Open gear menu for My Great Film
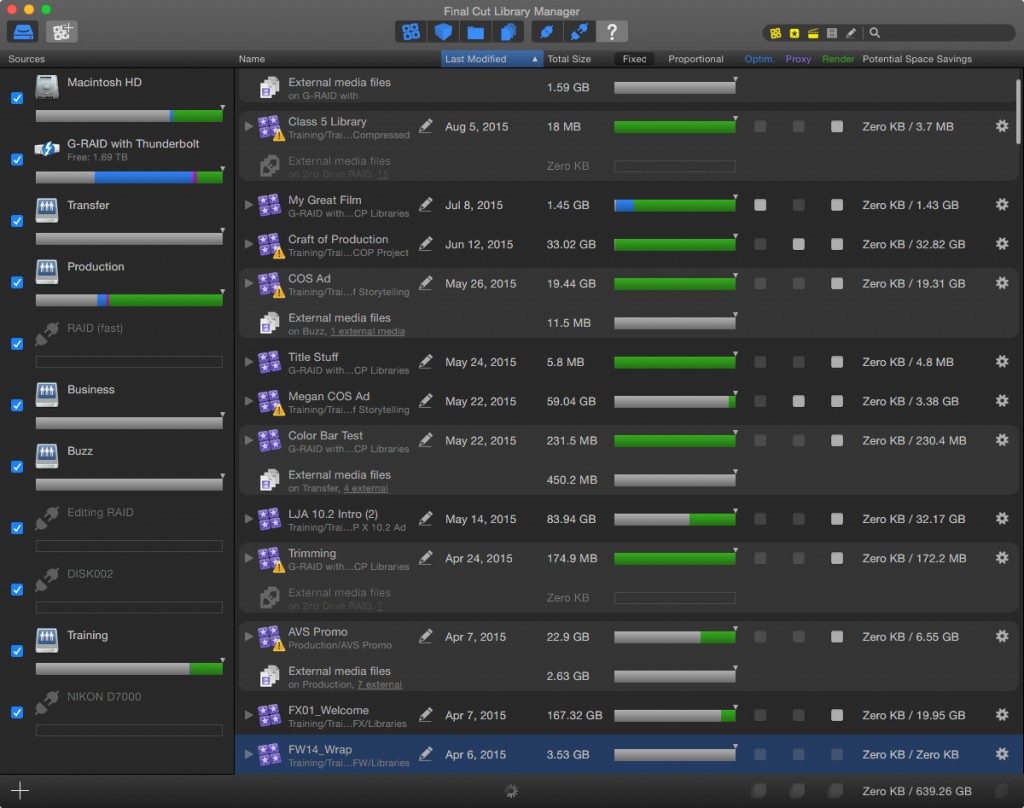This screenshot has width=1024, height=808. point(1002,204)
